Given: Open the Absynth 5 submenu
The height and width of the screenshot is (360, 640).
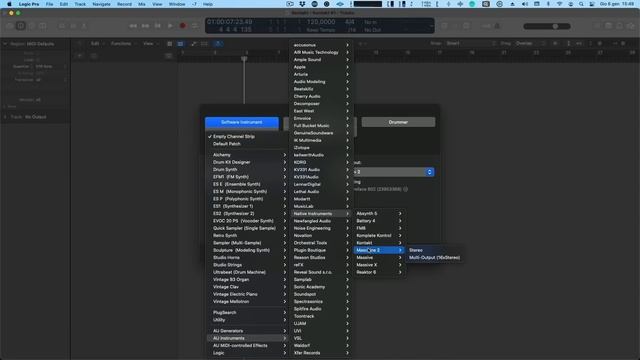Looking at the screenshot, I should click(x=379, y=213).
